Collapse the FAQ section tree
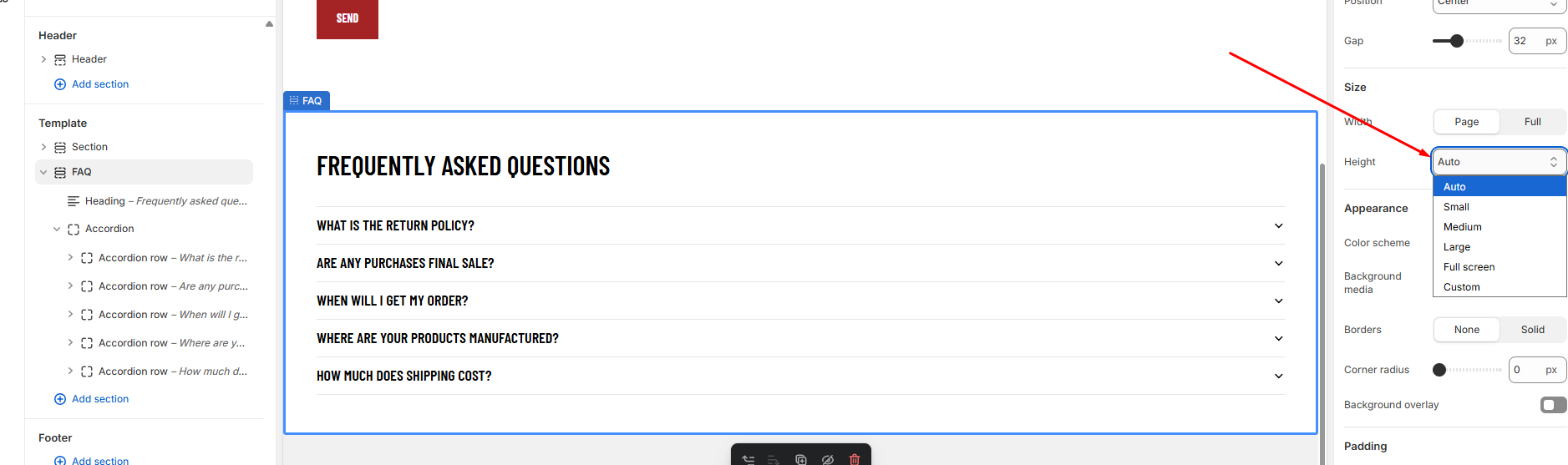The height and width of the screenshot is (465, 1568). (x=43, y=173)
